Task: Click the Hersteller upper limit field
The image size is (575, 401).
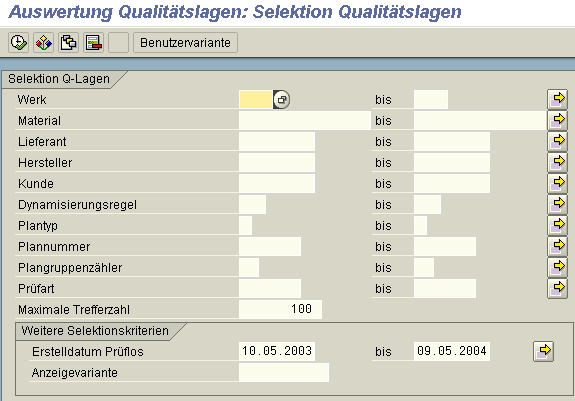Action: point(452,162)
